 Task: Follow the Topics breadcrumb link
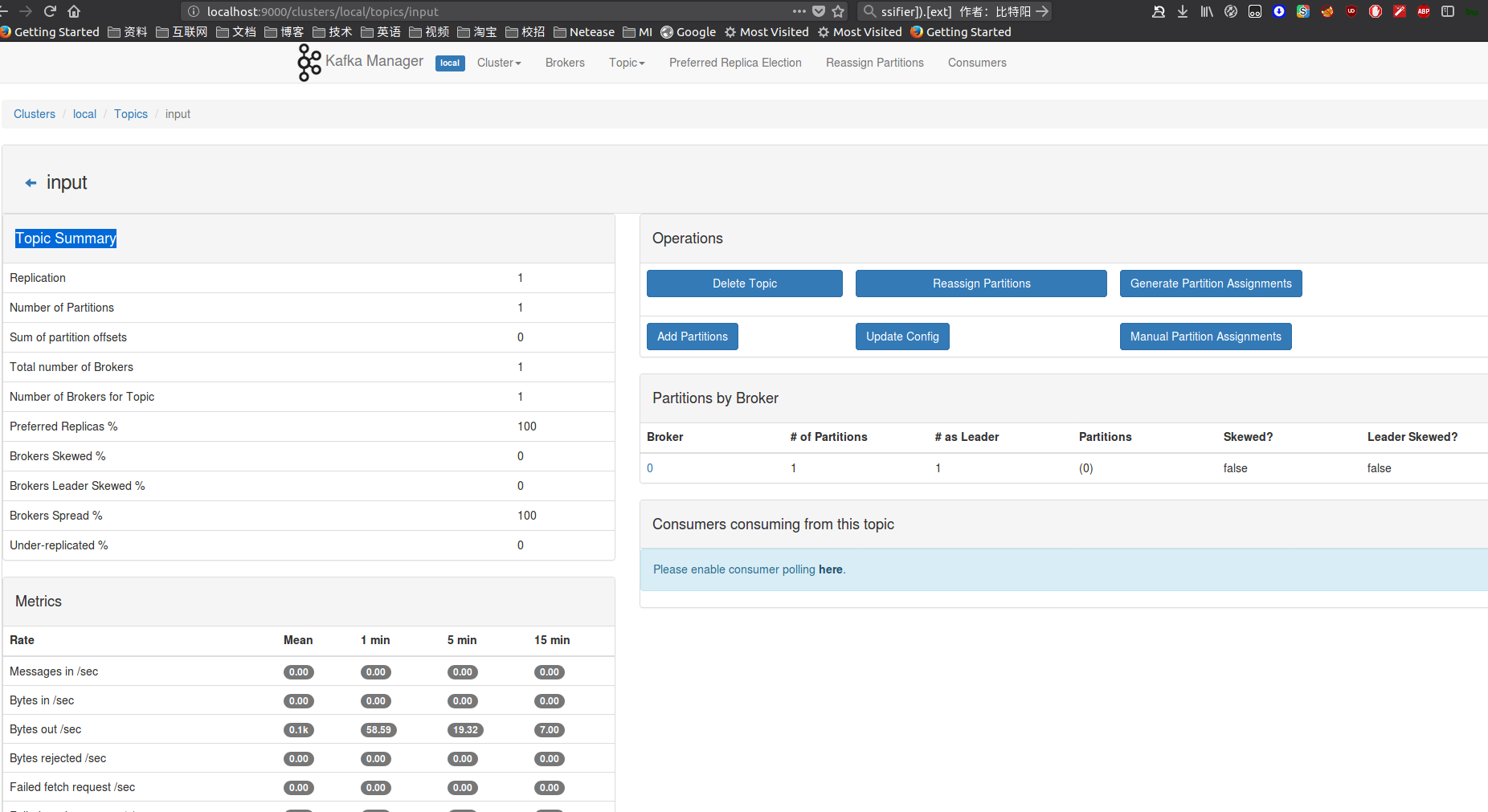click(131, 114)
